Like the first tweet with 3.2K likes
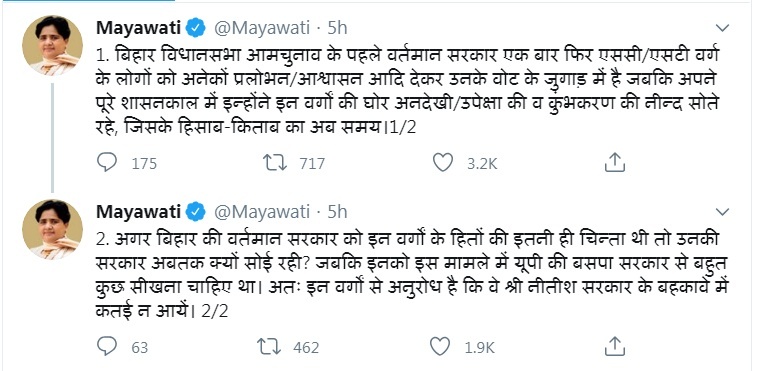 (x=443, y=162)
